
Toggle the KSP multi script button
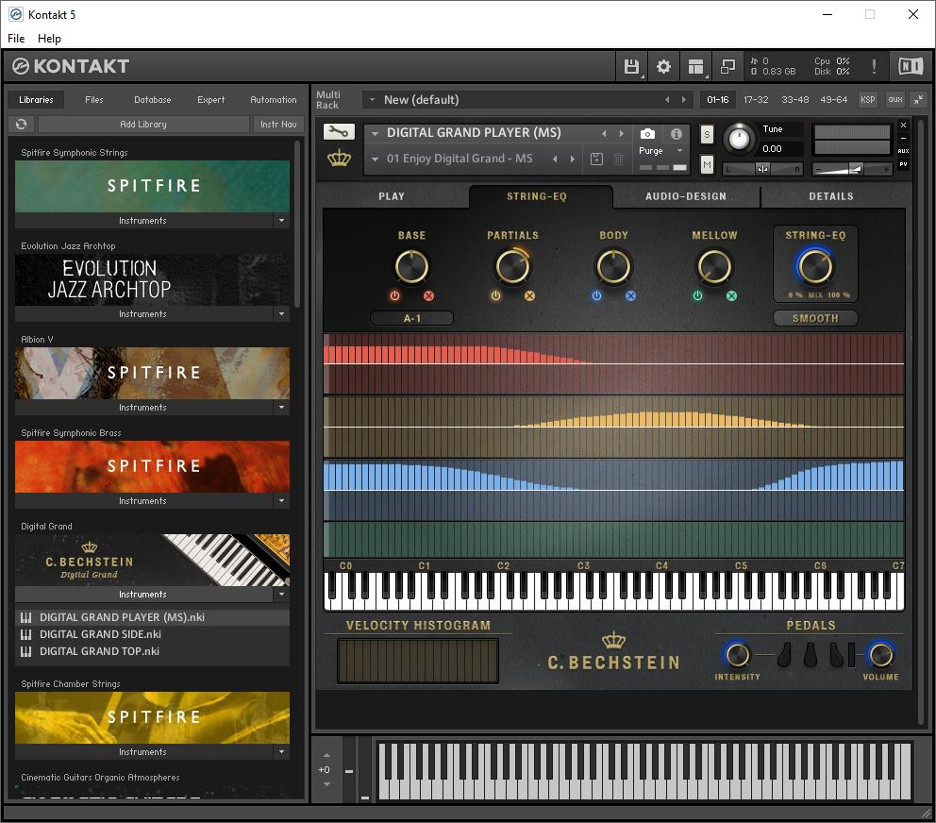click(x=867, y=100)
